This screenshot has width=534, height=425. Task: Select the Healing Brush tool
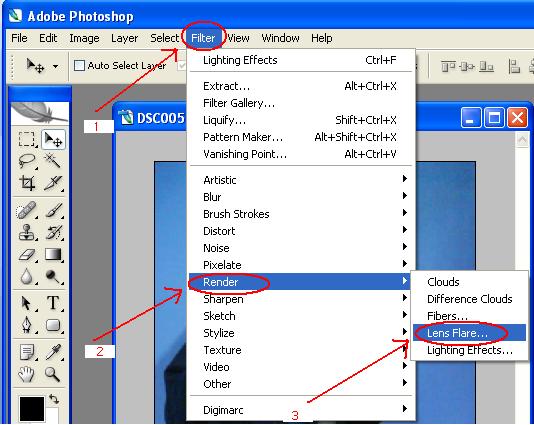pyautogui.click(x=27, y=210)
